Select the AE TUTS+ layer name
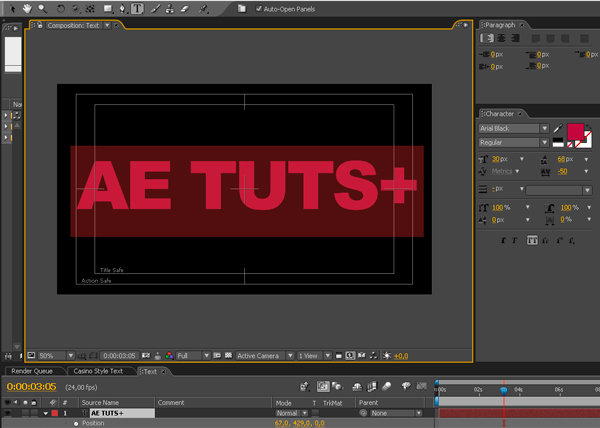600x428 pixels. click(122, 413)
